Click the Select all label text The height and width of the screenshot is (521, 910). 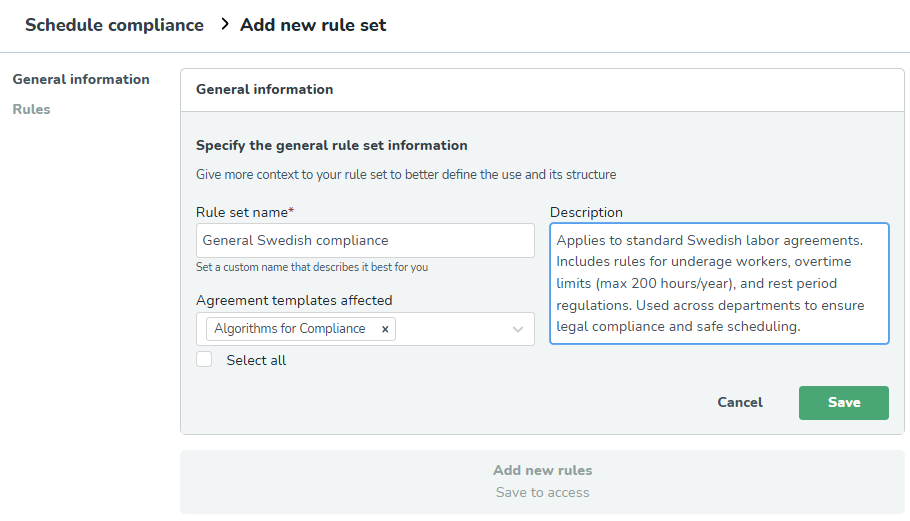[256, 360]
